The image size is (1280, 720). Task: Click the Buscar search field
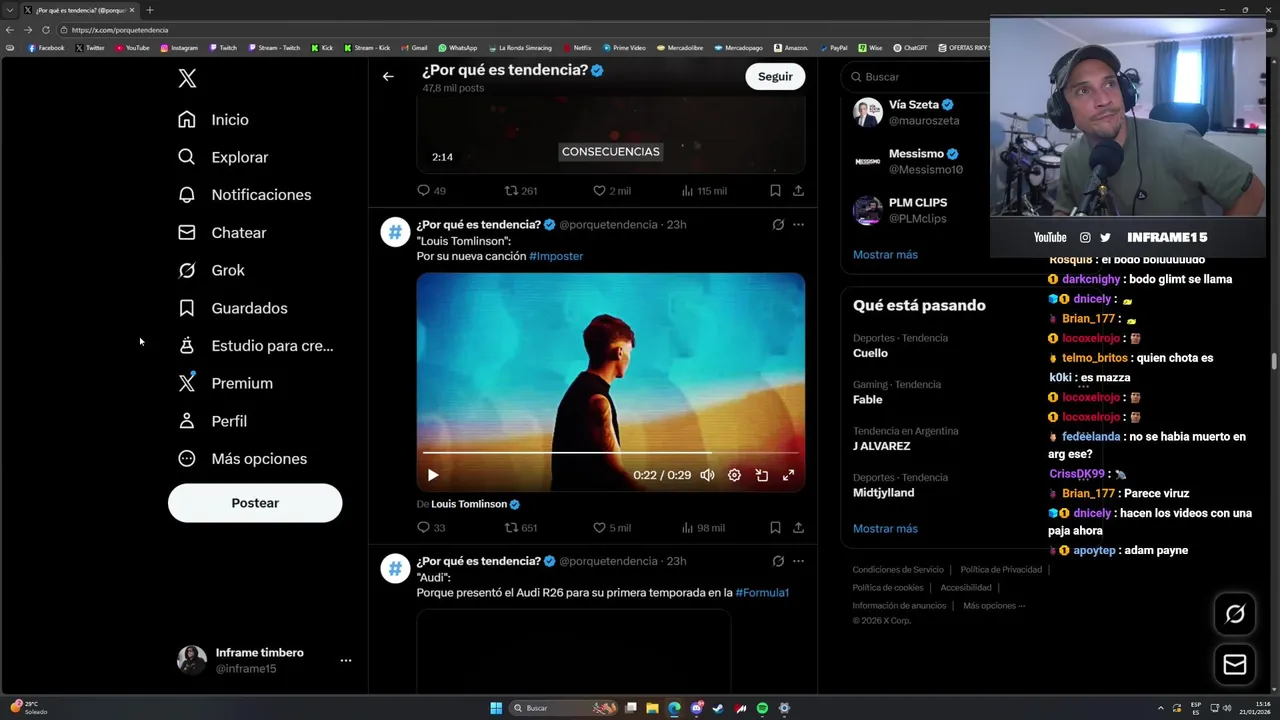pos(915,77)
